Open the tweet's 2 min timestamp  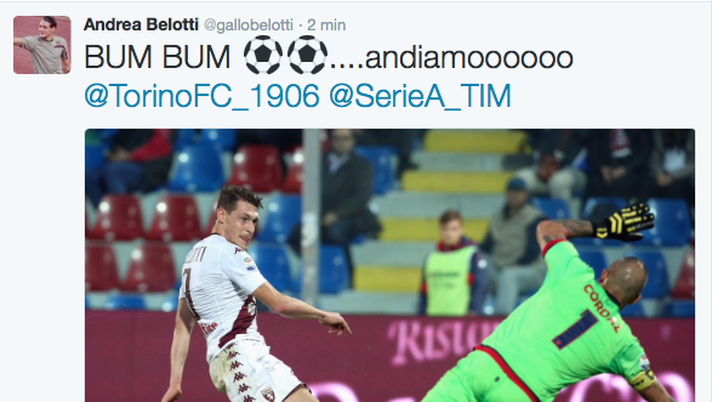click(326, 25)
